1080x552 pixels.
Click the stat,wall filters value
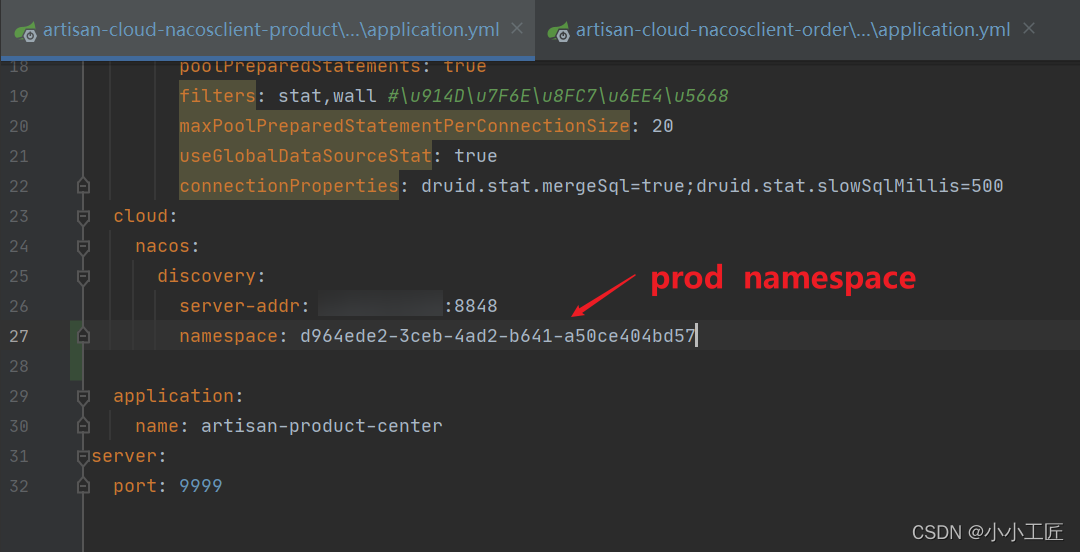[x=327, y=96]
